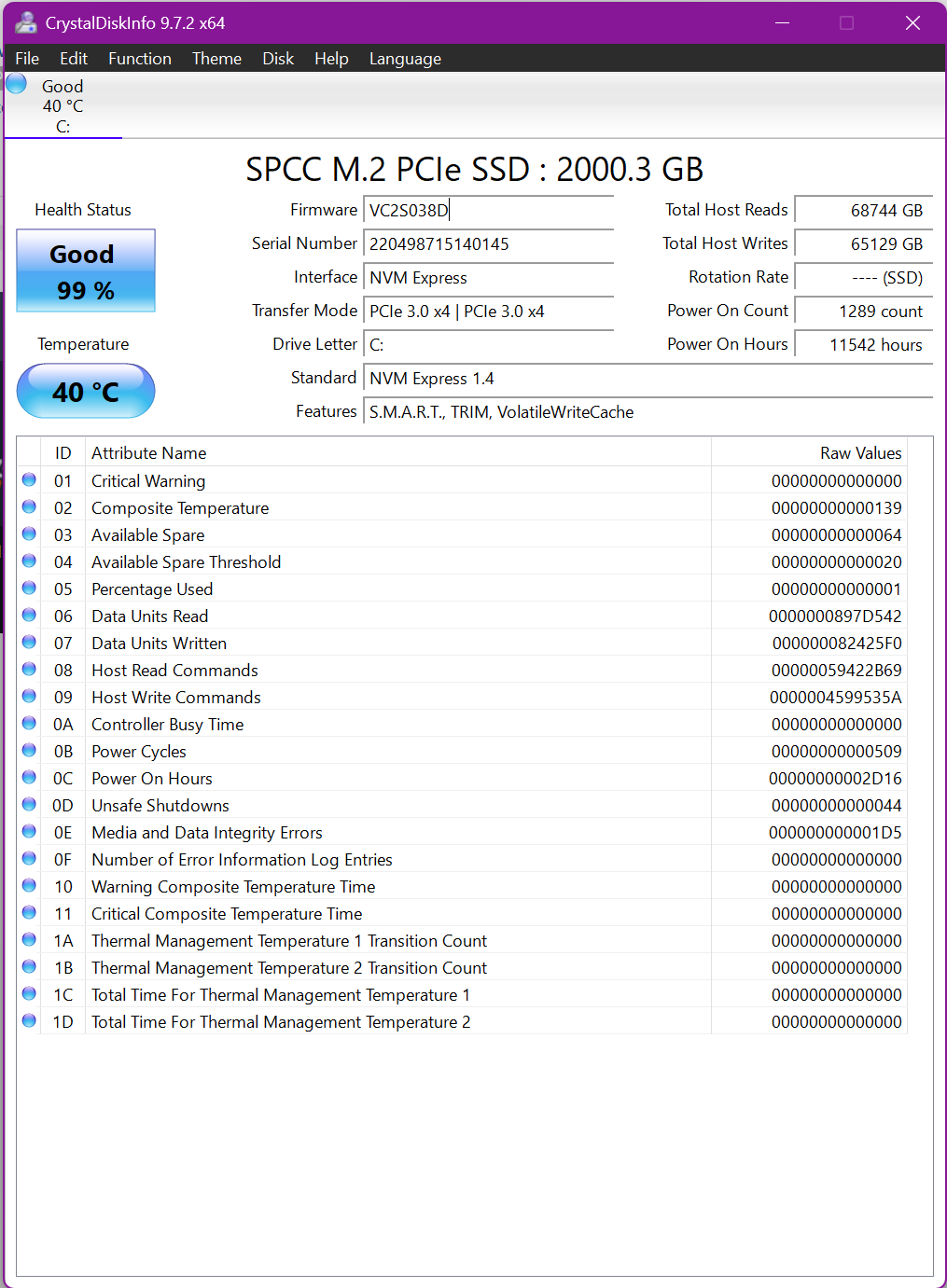Click the status icon for Composite Temperature row
Screen dimensions: 947x1288
click(29, 507)
